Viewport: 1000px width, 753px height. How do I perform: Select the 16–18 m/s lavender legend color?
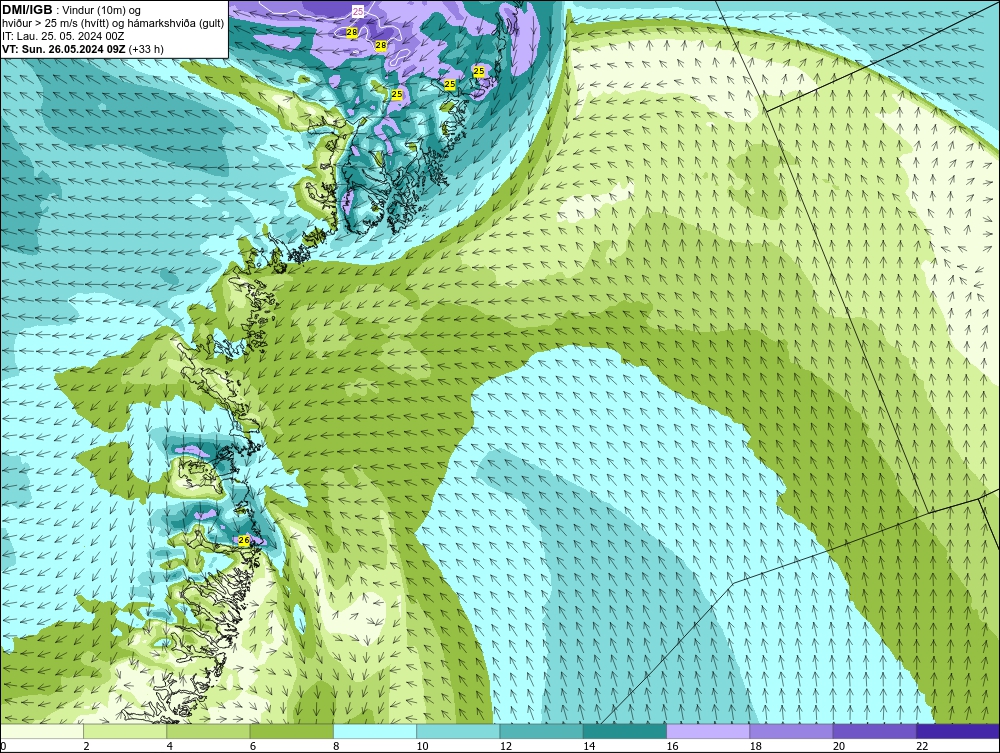click(708, 731)
